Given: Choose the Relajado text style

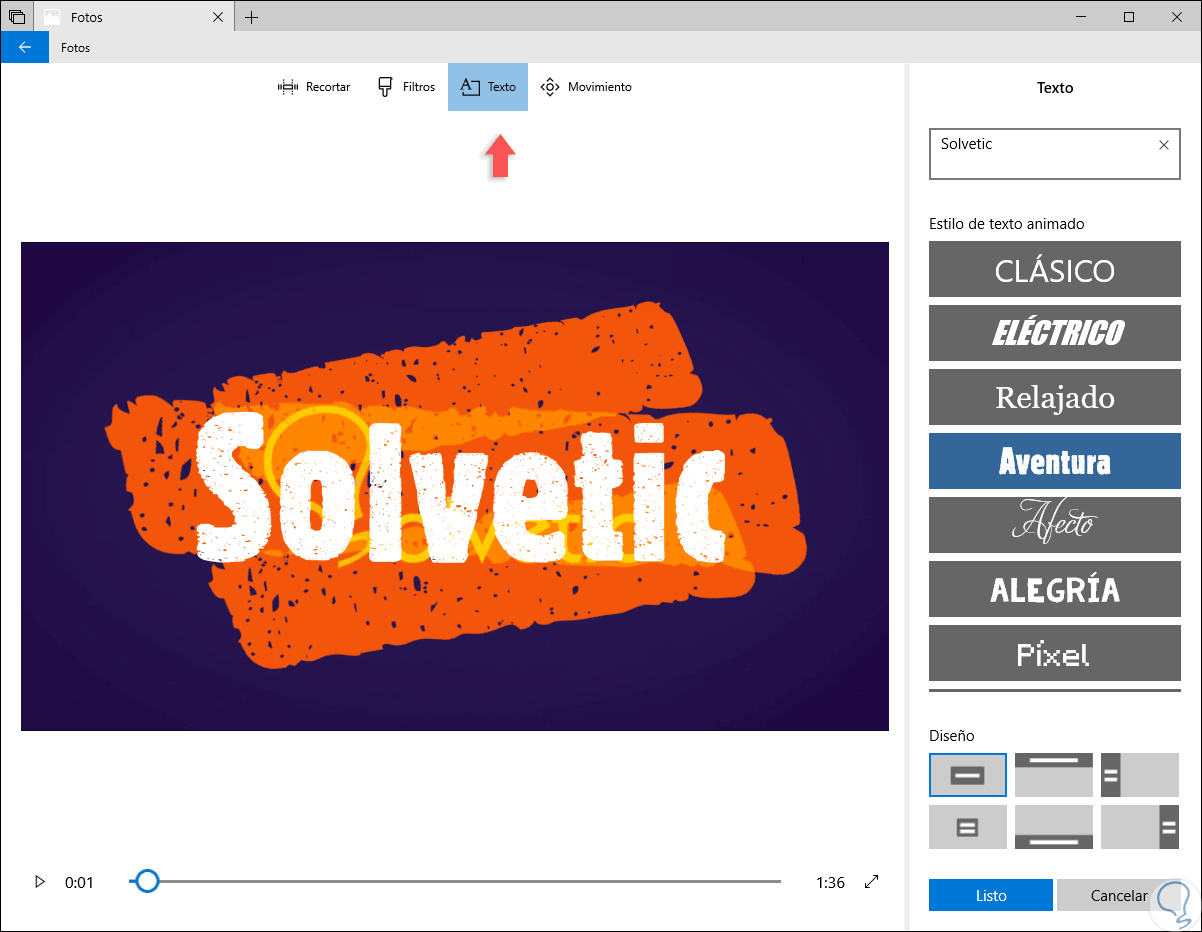Looking at the screenshot, I should [x=1055, y=397].
